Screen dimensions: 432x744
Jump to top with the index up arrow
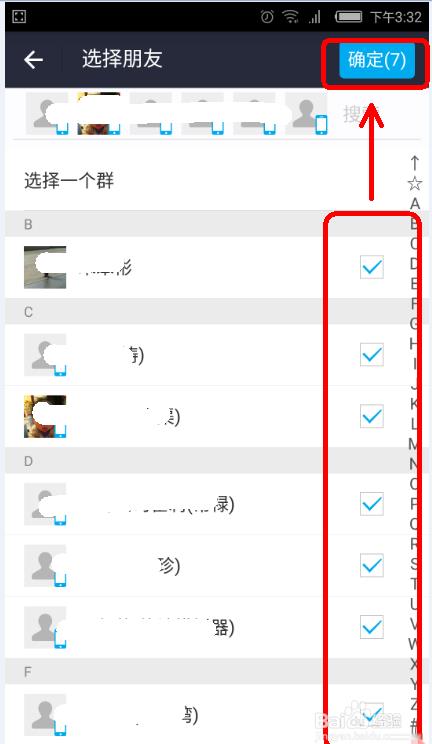(414, 163)
